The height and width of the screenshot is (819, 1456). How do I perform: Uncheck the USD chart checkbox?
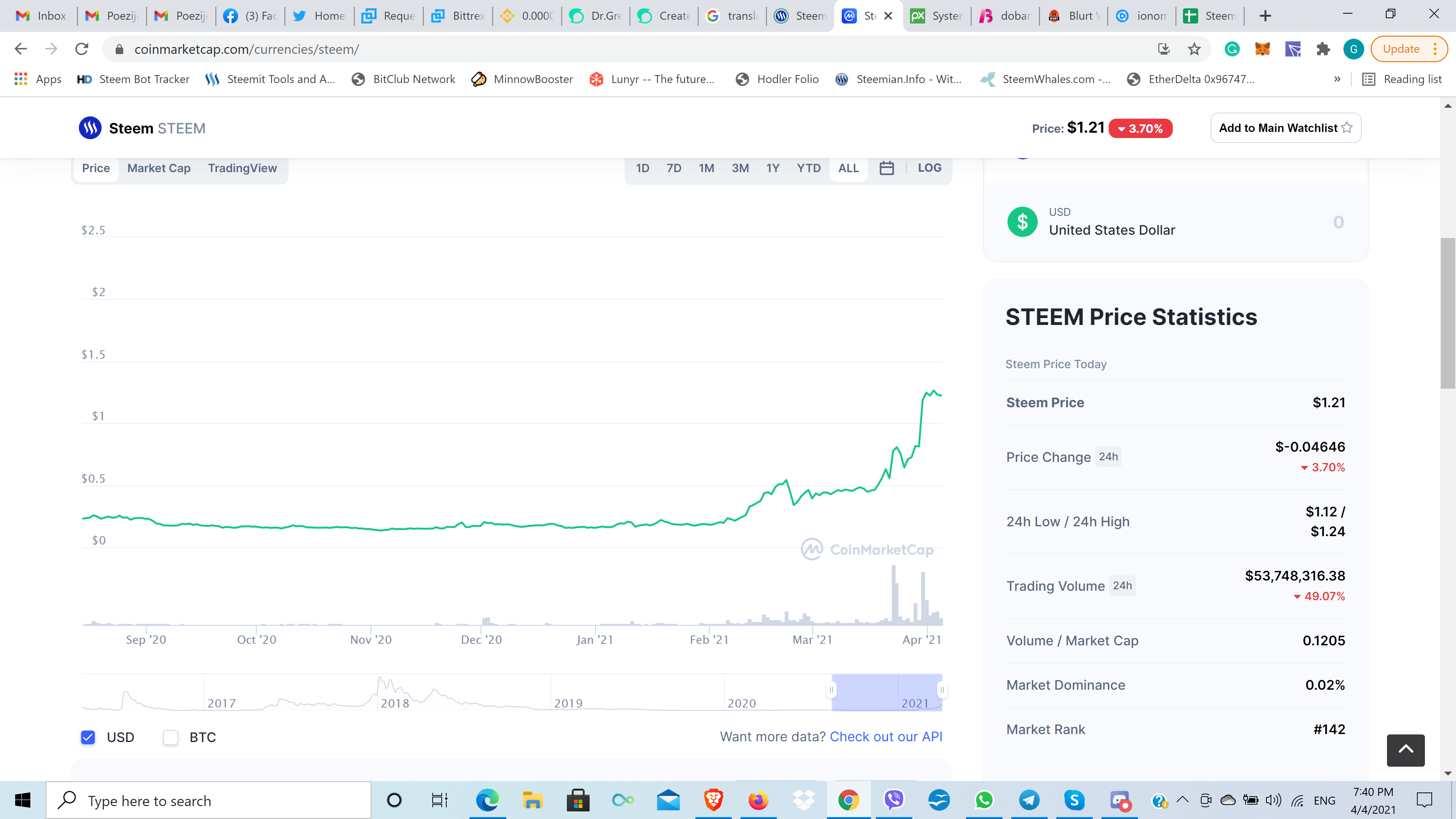point(88,737)
